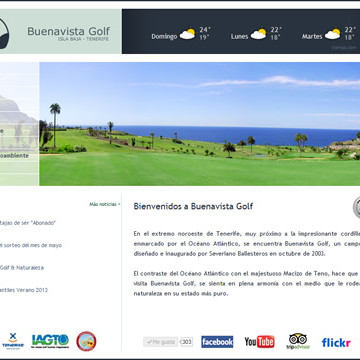Expand the Más noticias link

tap(105, 204)
